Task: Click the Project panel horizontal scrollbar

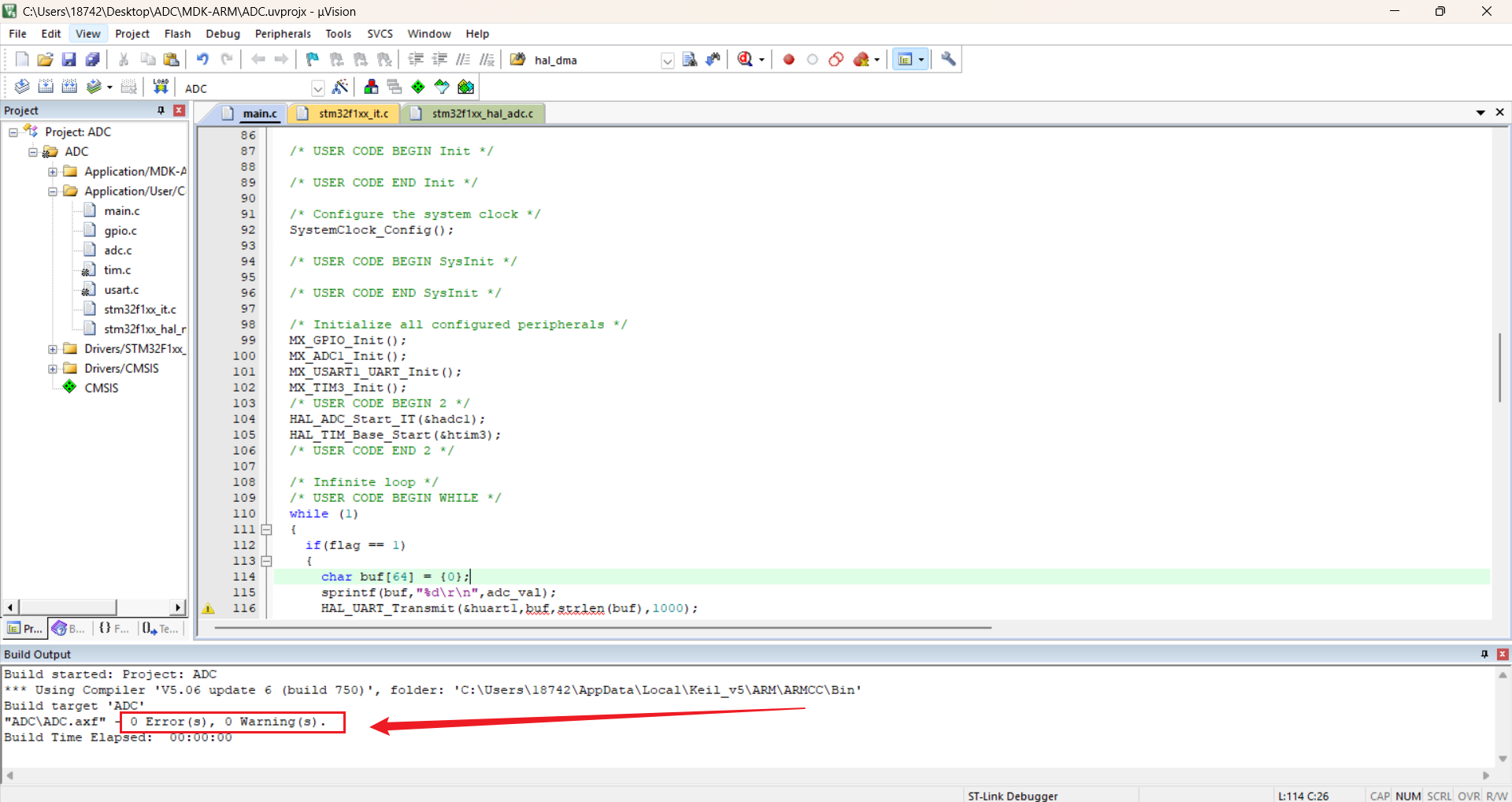Action: pyautogui.click(x=94, y=607)
